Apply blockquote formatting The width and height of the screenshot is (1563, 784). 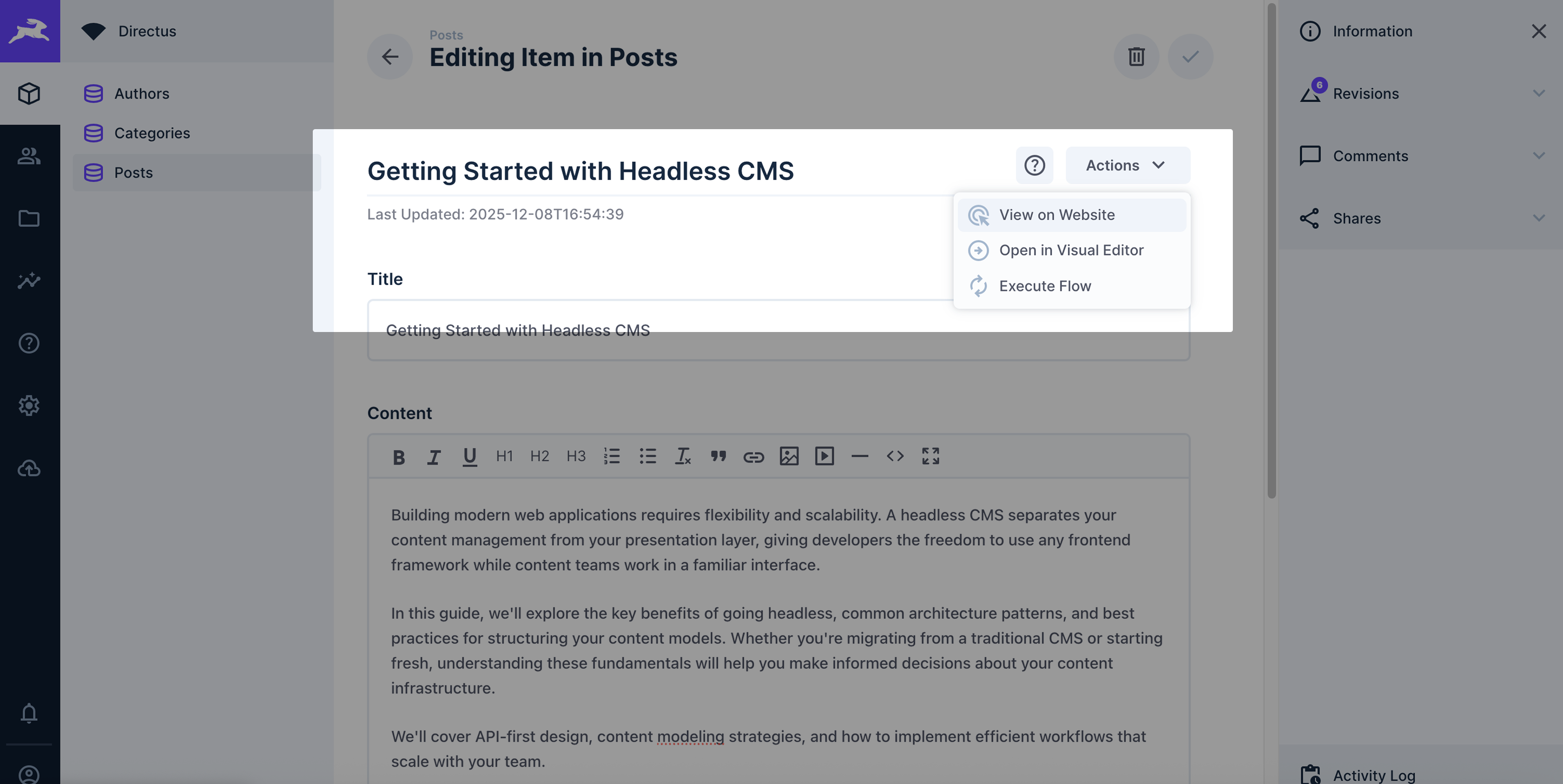[x=719, y=456]
